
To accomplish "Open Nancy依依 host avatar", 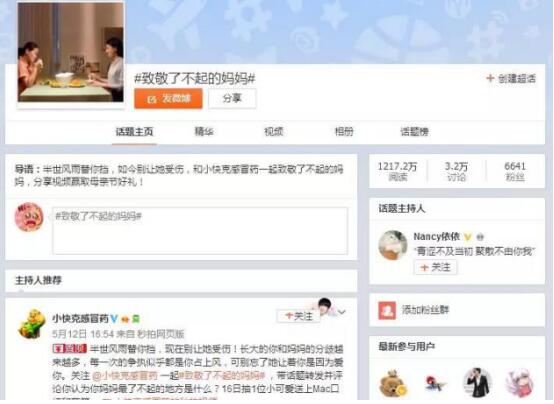I will [x=393, y=245].
